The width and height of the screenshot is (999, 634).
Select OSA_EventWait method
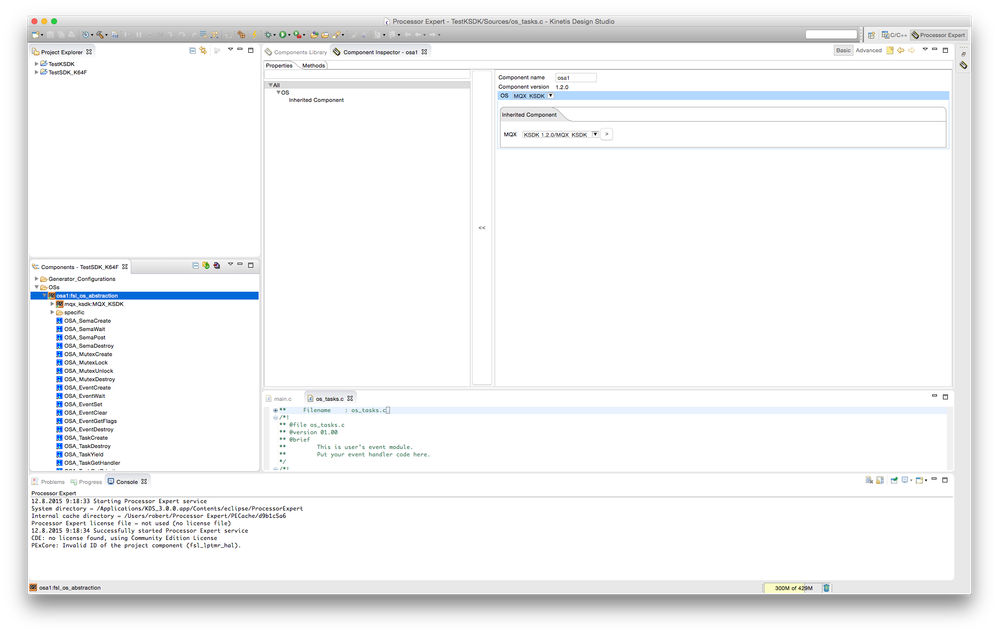coord(84,396)
